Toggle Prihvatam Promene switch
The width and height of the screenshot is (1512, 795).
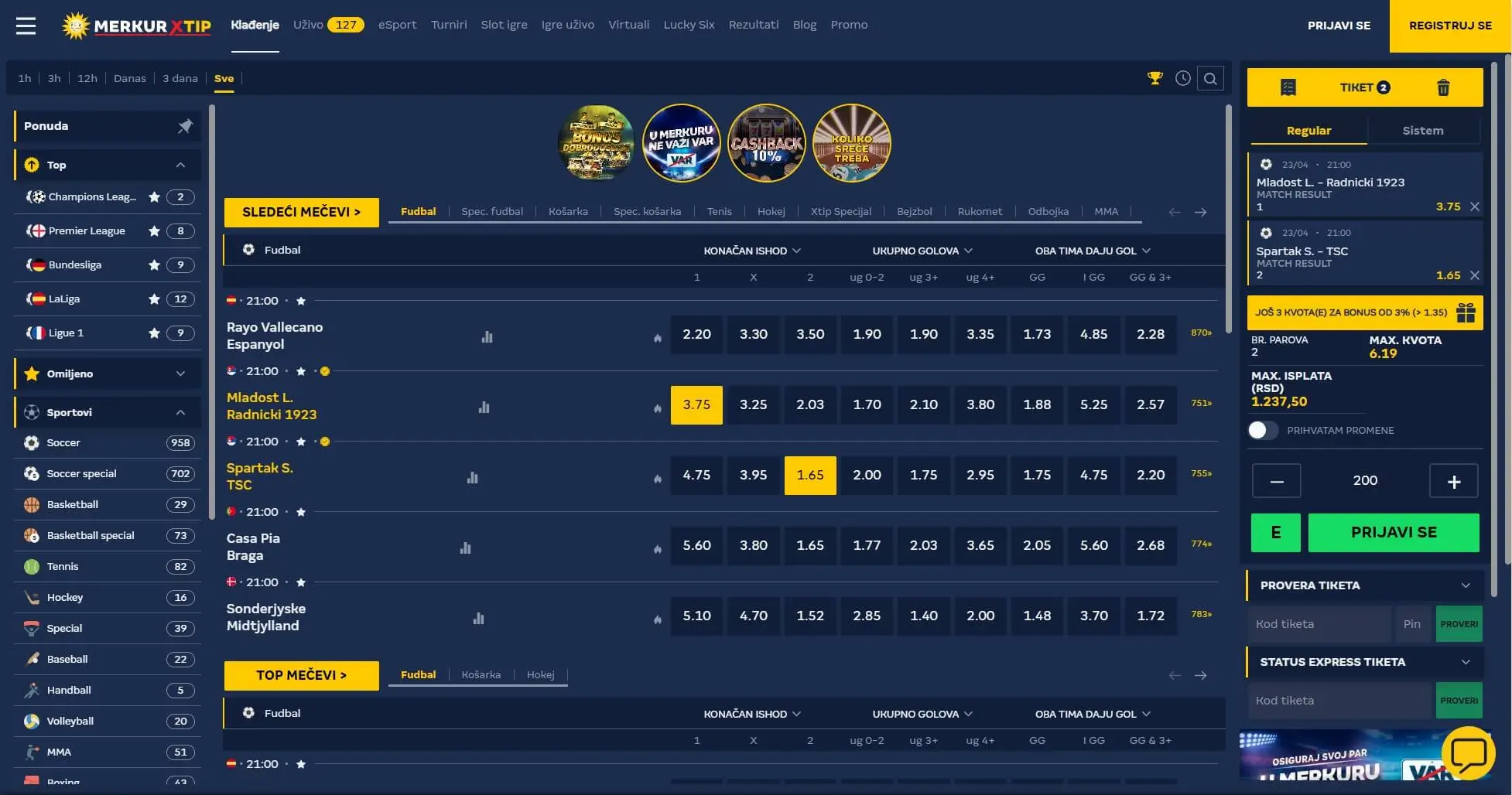pos(1263,430)
